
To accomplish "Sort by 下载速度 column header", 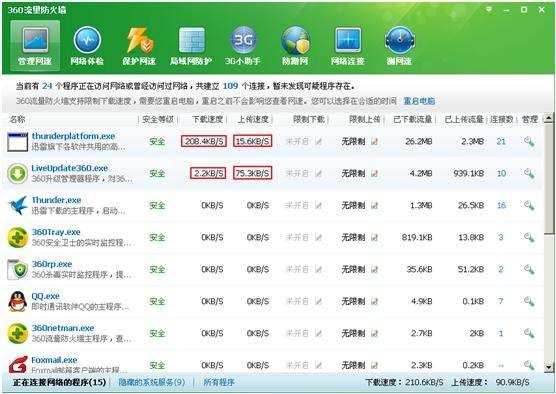I will coord(207,120).
